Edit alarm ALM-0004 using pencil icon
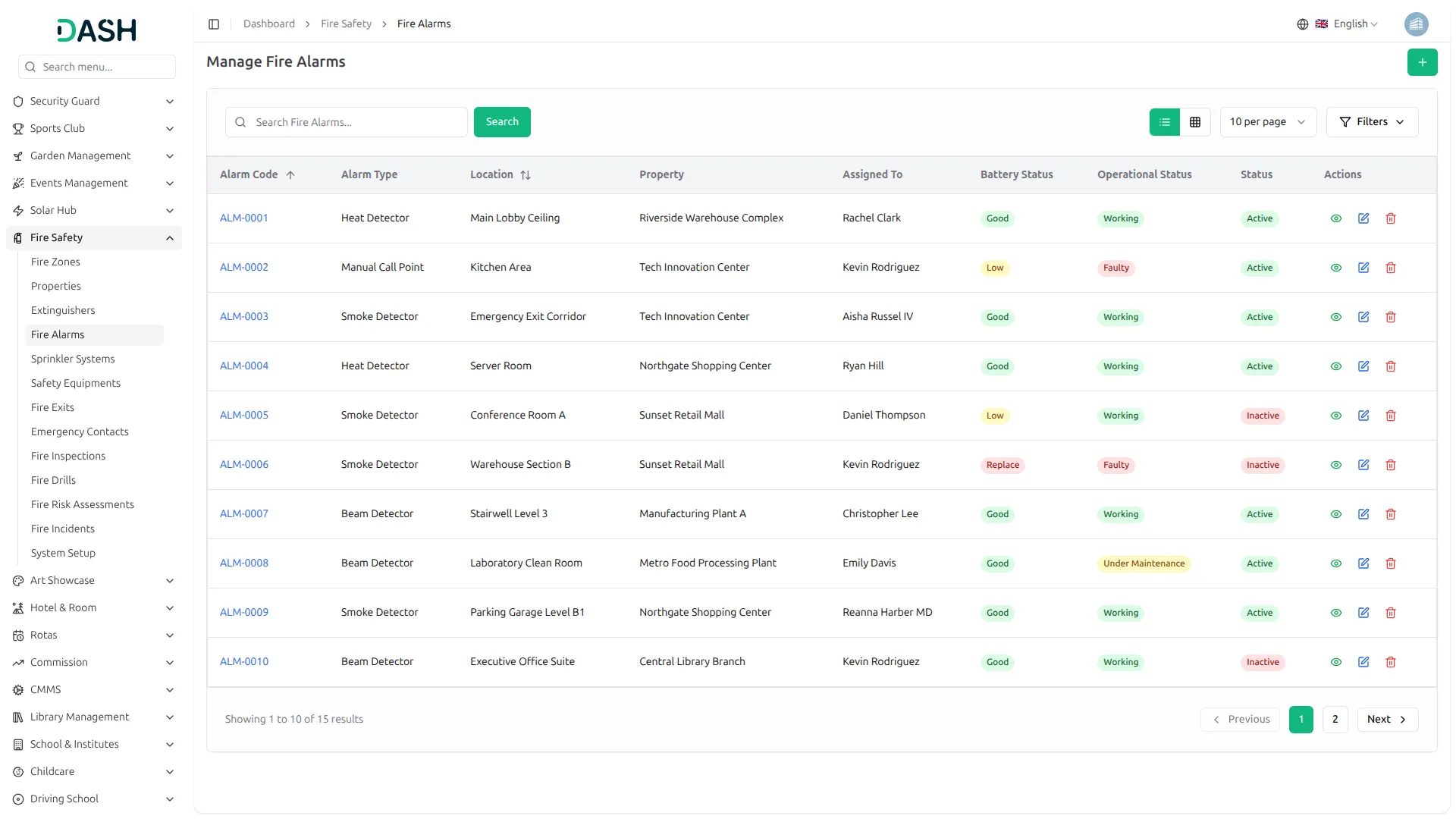 (x=1363, y=366)
